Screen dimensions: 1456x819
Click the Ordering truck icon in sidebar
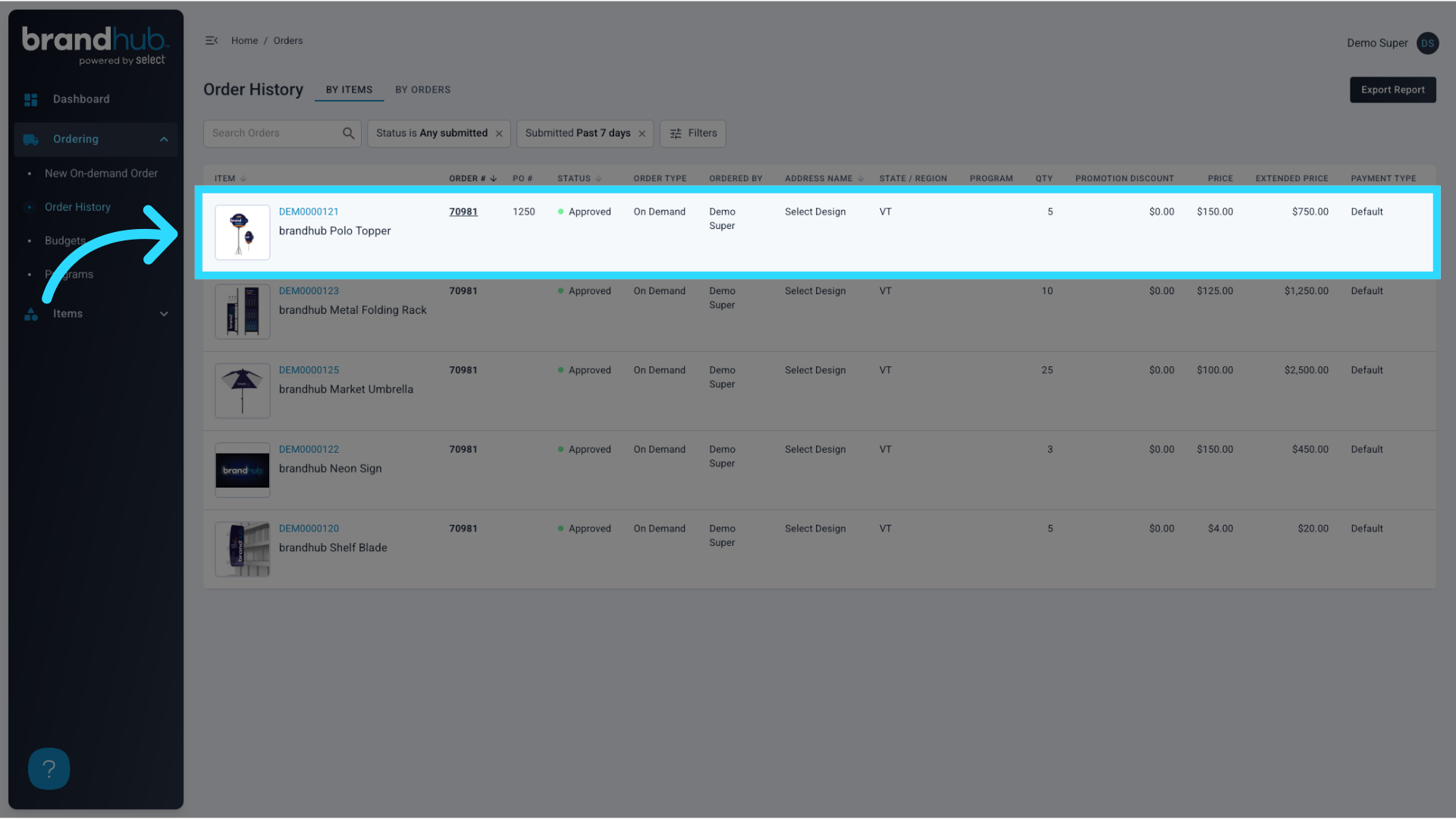pos(31,140)
